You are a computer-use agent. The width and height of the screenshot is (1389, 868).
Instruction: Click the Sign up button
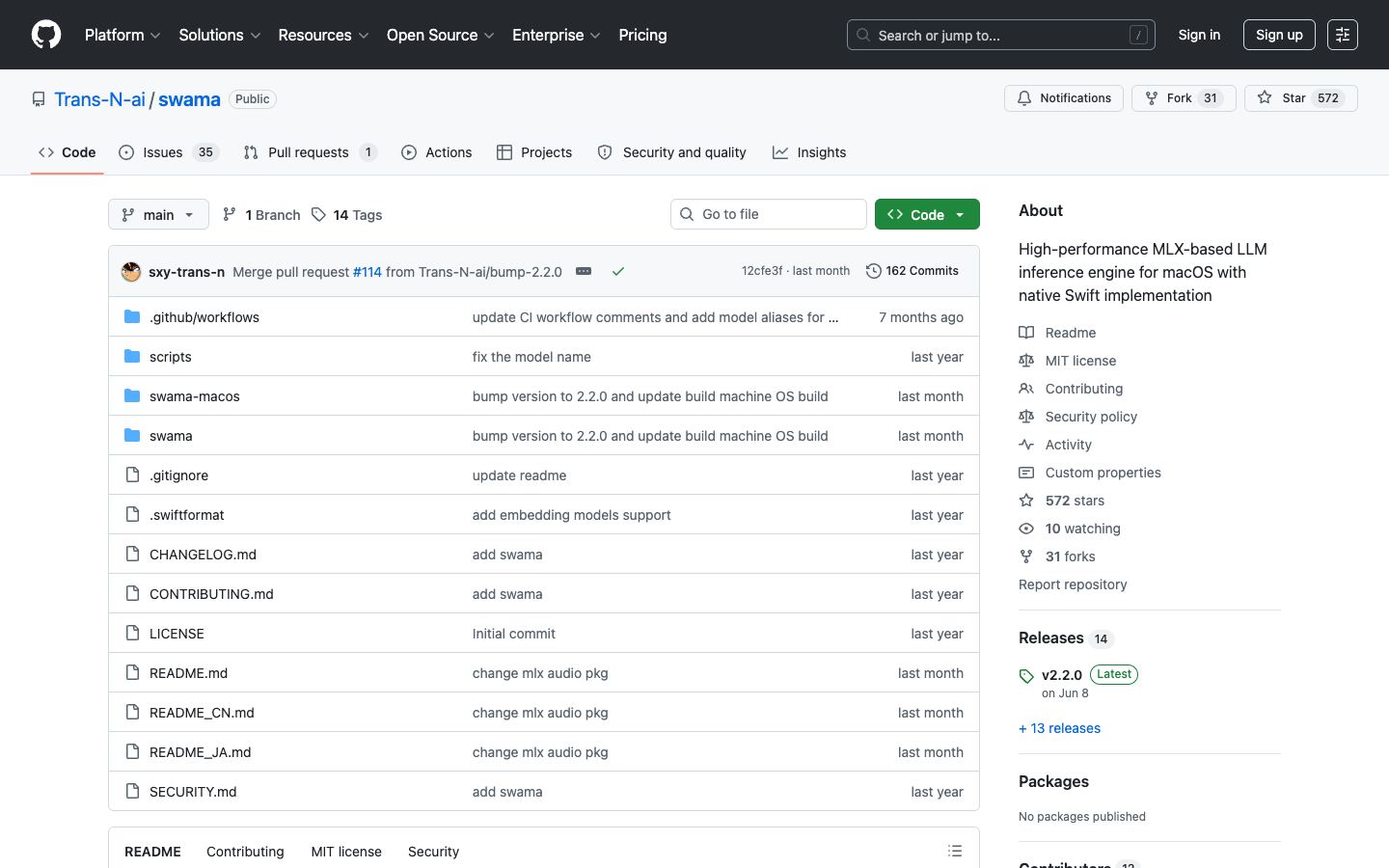click(x=1279, y=35)
